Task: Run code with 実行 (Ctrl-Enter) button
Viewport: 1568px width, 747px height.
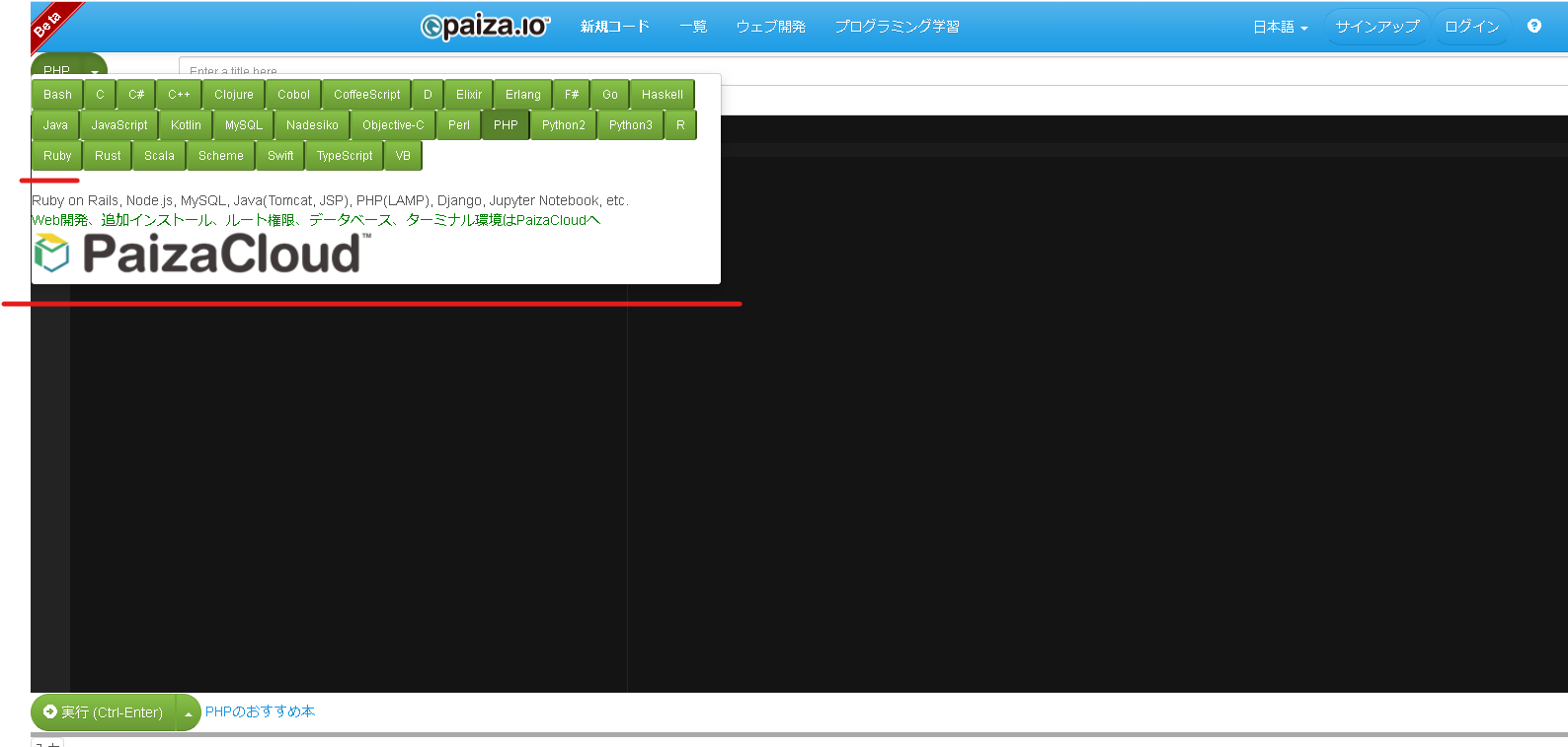Action: [x=103, y=712]
